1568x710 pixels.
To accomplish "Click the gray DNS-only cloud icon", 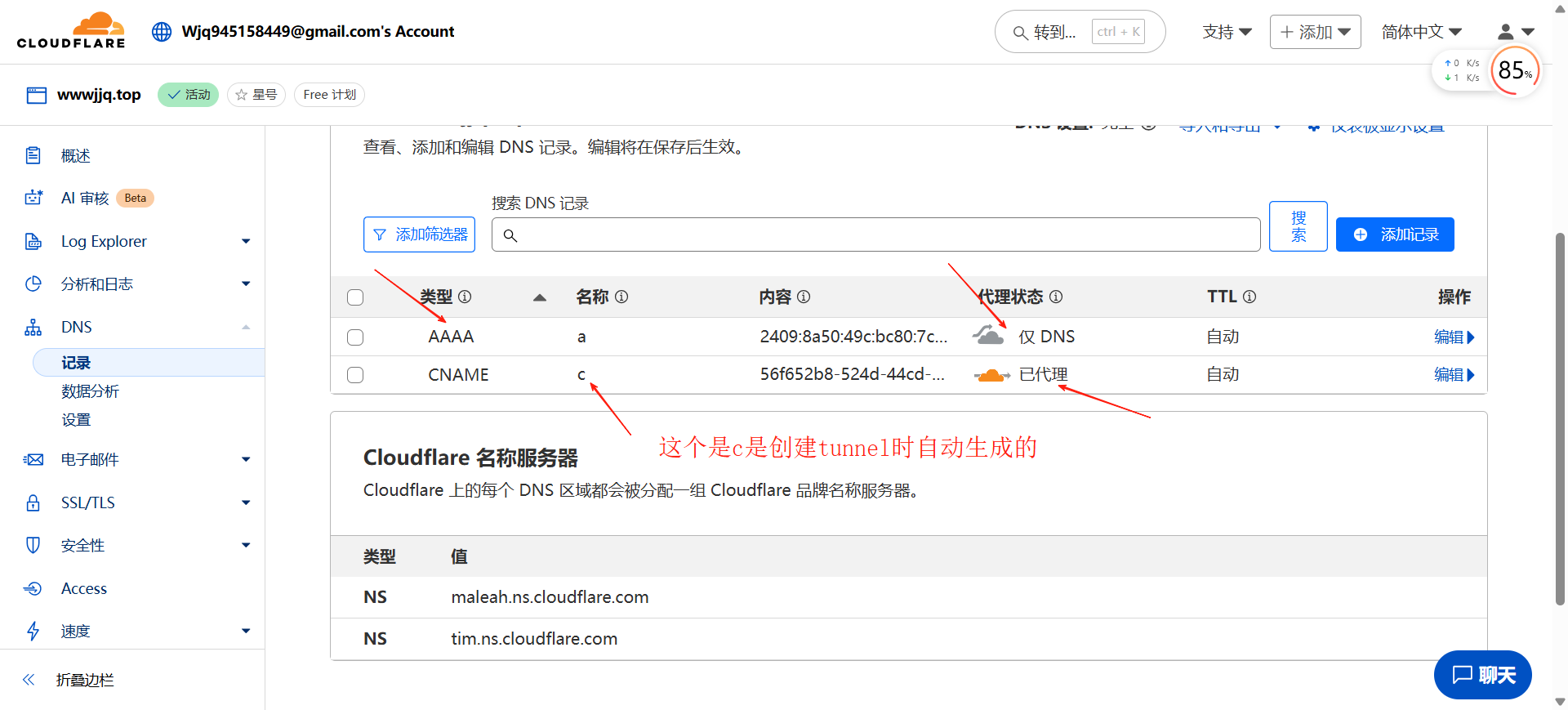I will 989,335.
